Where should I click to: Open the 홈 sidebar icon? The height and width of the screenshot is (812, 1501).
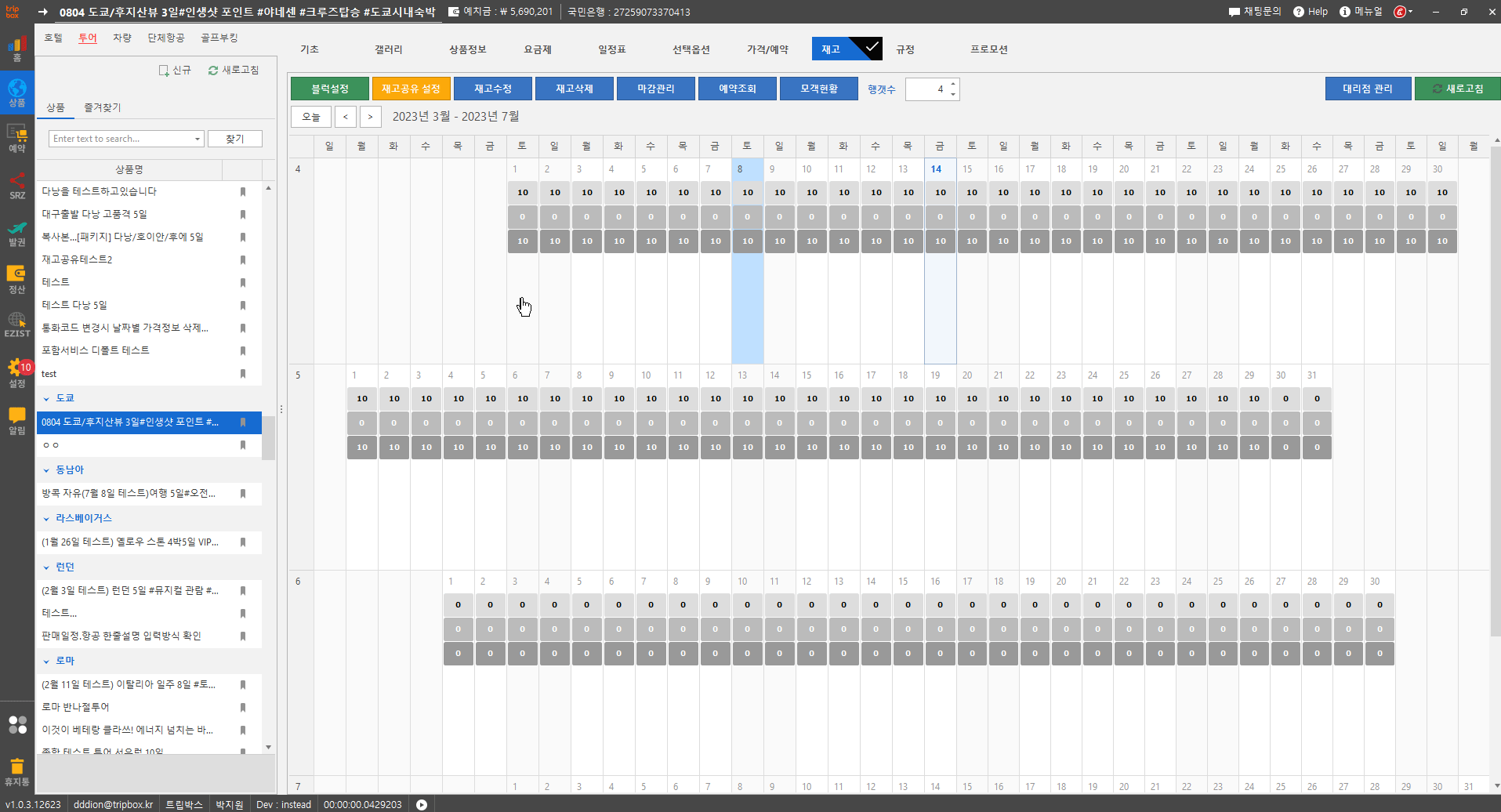(x=17, y=49)
